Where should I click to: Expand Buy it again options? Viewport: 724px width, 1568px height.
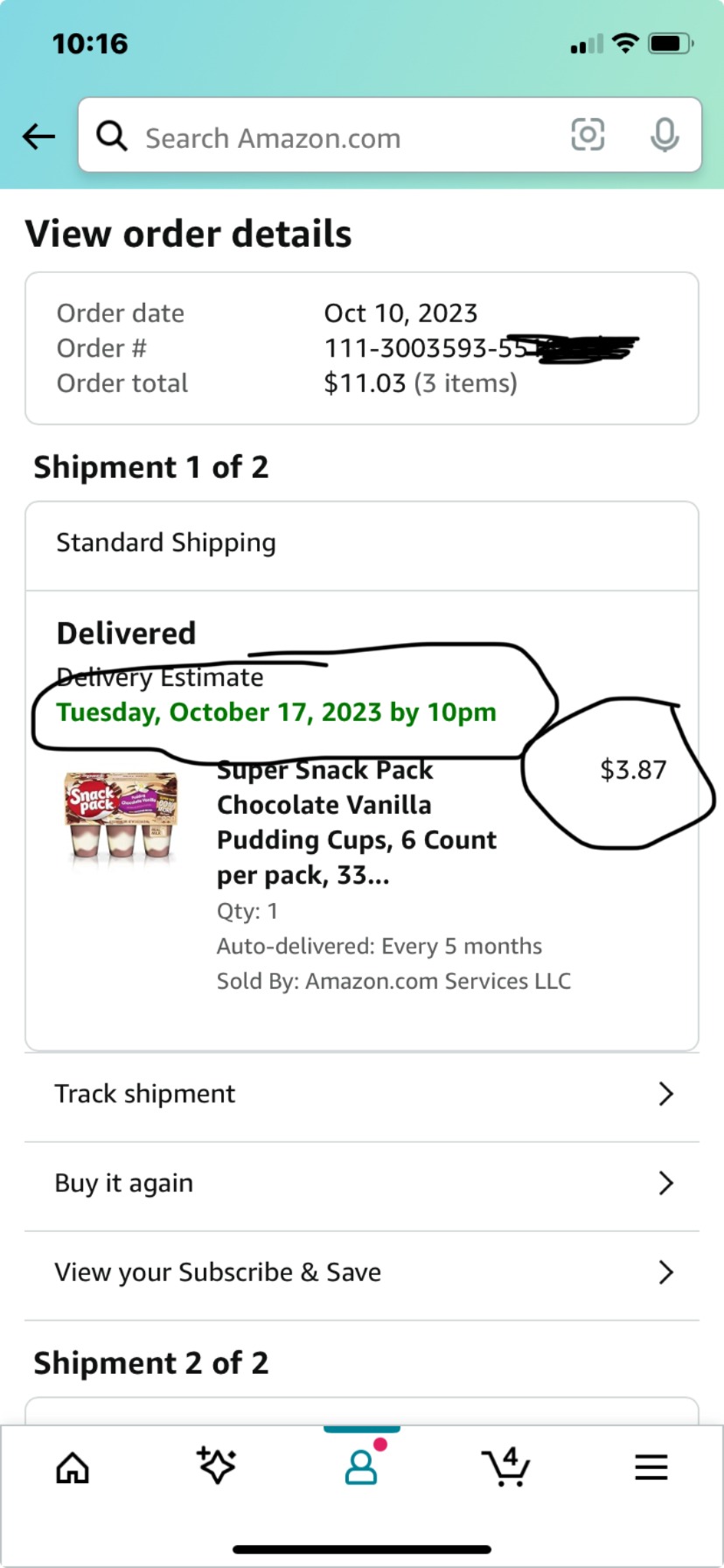[x=666, y=1183]
